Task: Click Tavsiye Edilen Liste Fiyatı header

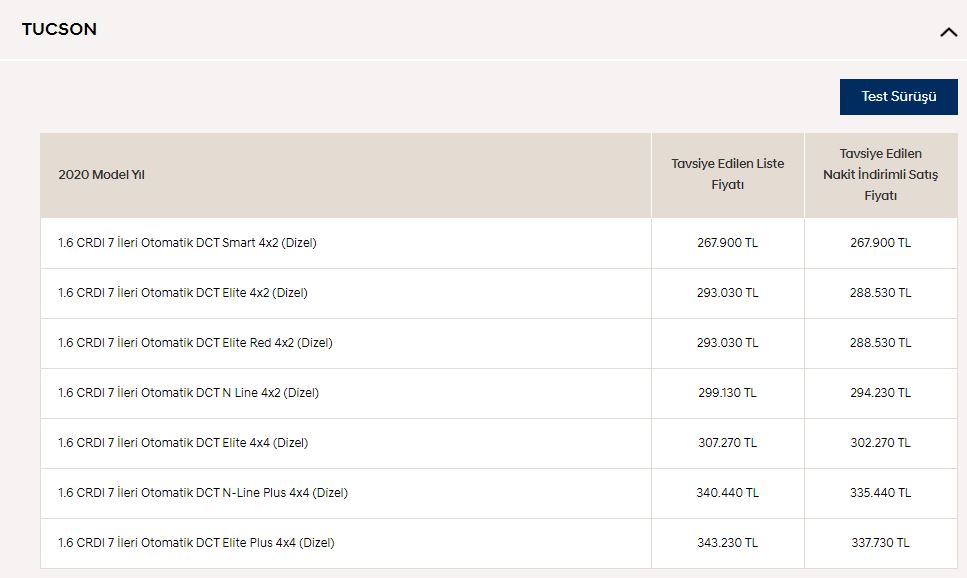Action: pos(728,174)
